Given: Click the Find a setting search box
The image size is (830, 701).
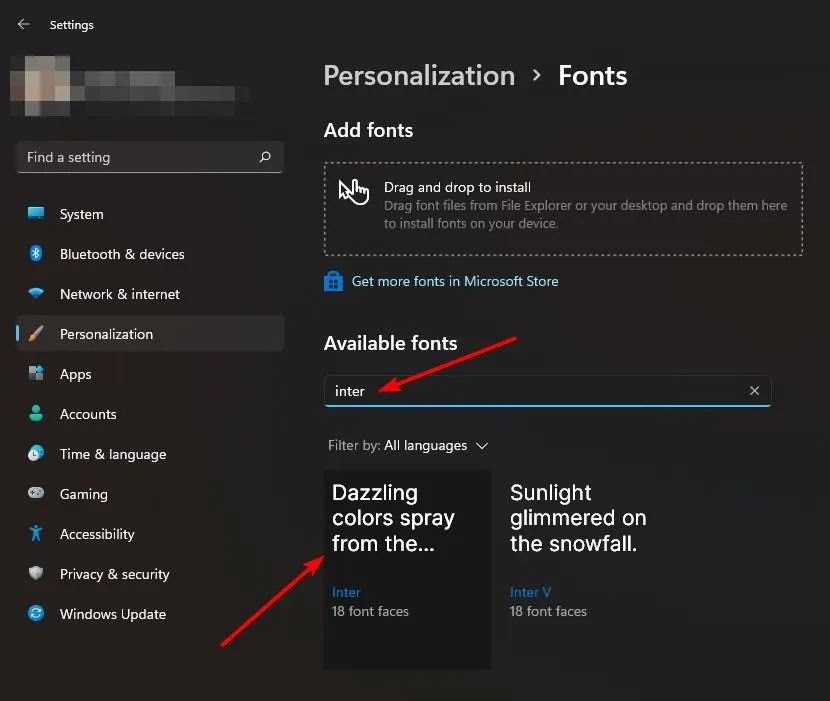Looking at the screenshot, I should [x=150, y=157].
